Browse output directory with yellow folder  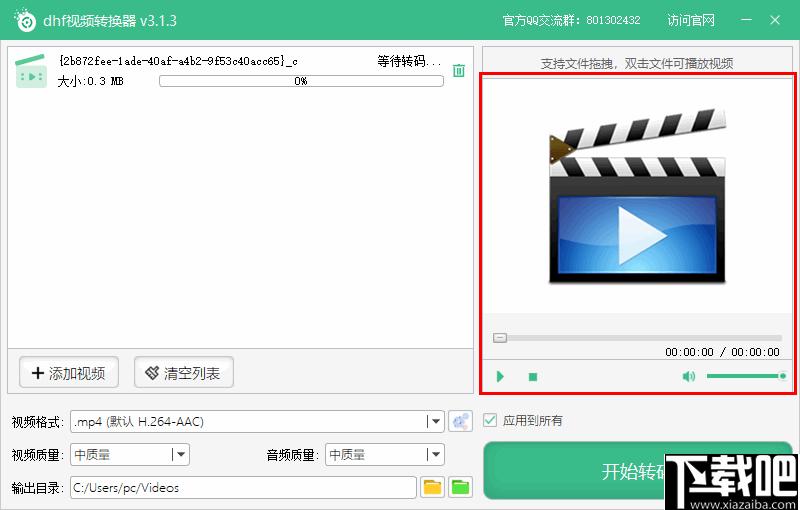(432, 487)
